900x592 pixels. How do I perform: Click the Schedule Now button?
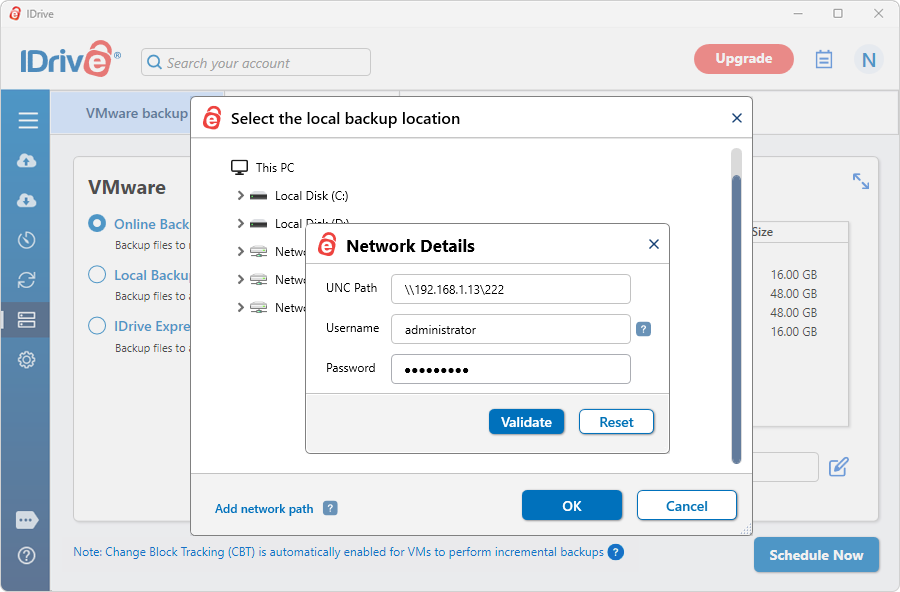[x=816, y=555]
